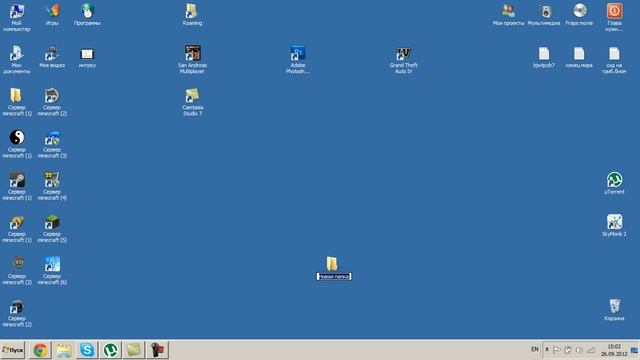
Task: Click the Show desktop button
Action: [x=635, y=350]
